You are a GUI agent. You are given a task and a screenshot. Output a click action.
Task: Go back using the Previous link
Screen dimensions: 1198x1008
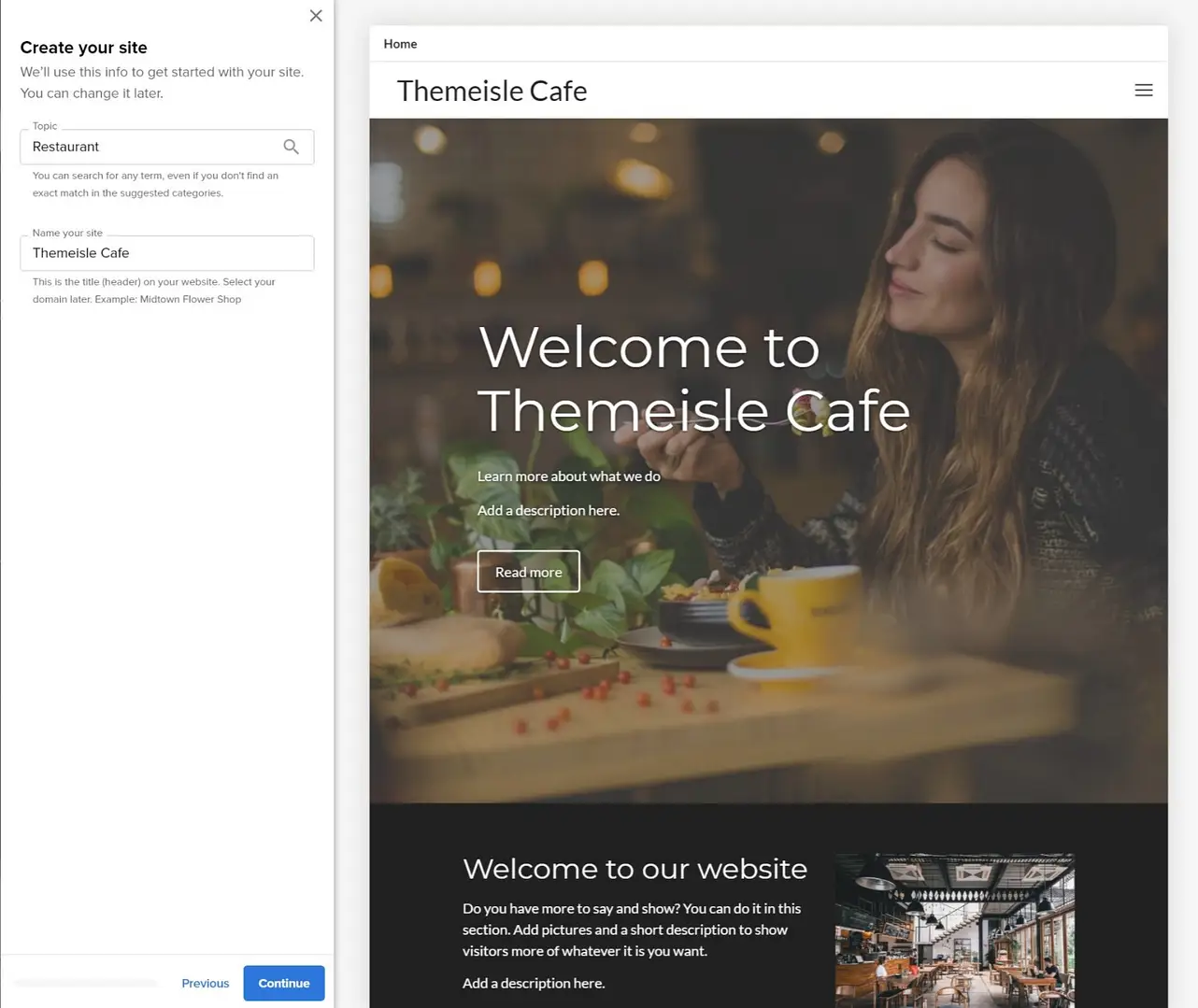click(205, 983)
